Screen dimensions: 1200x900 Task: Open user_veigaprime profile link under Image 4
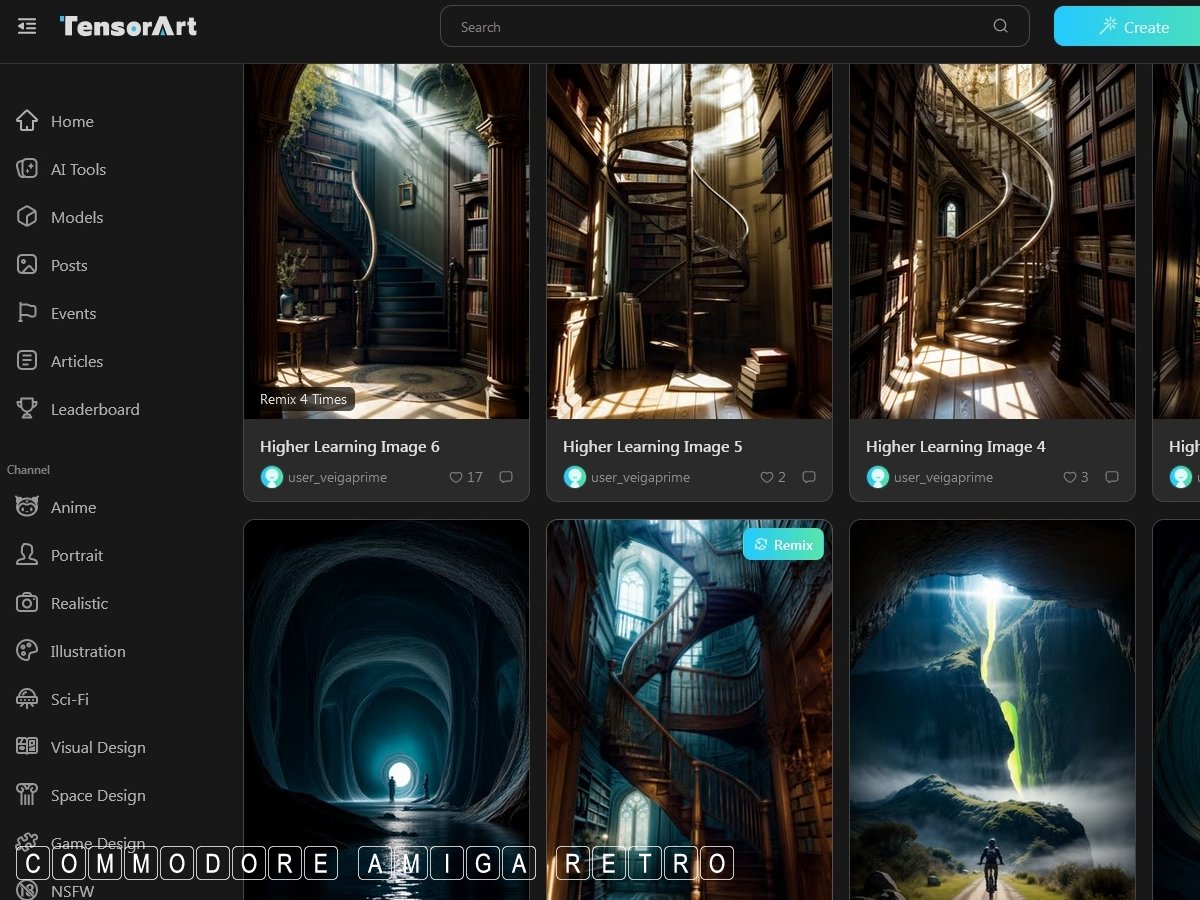point(943,478)
